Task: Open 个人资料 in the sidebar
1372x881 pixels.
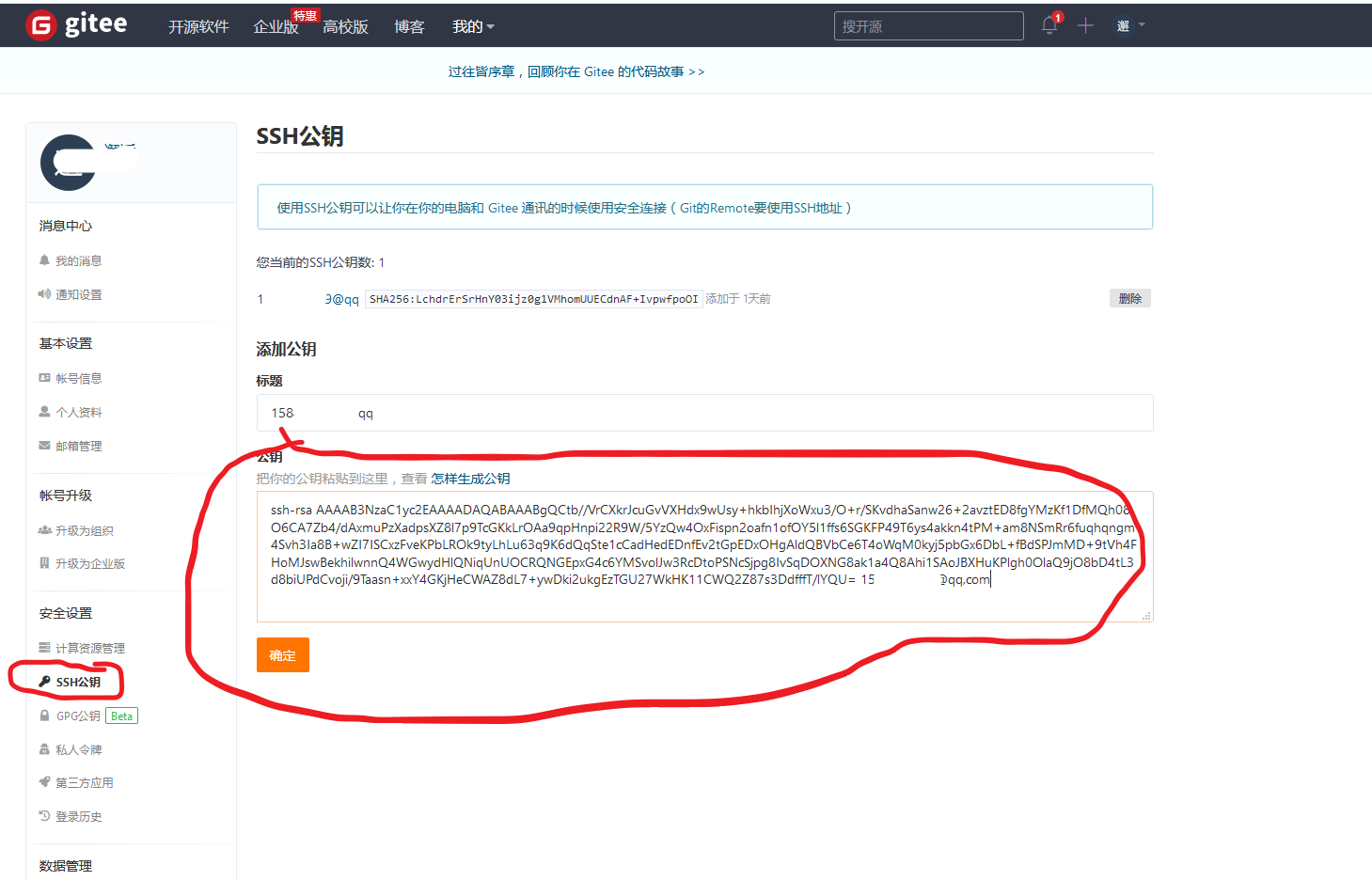Action: 78,412
